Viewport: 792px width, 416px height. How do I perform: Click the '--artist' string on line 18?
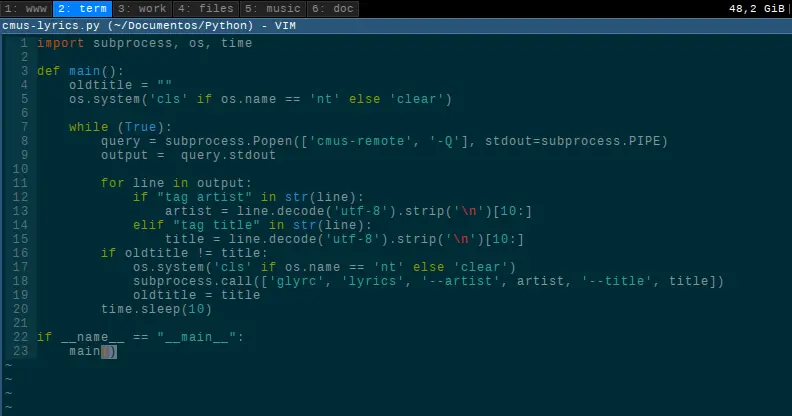pos(462,281)
